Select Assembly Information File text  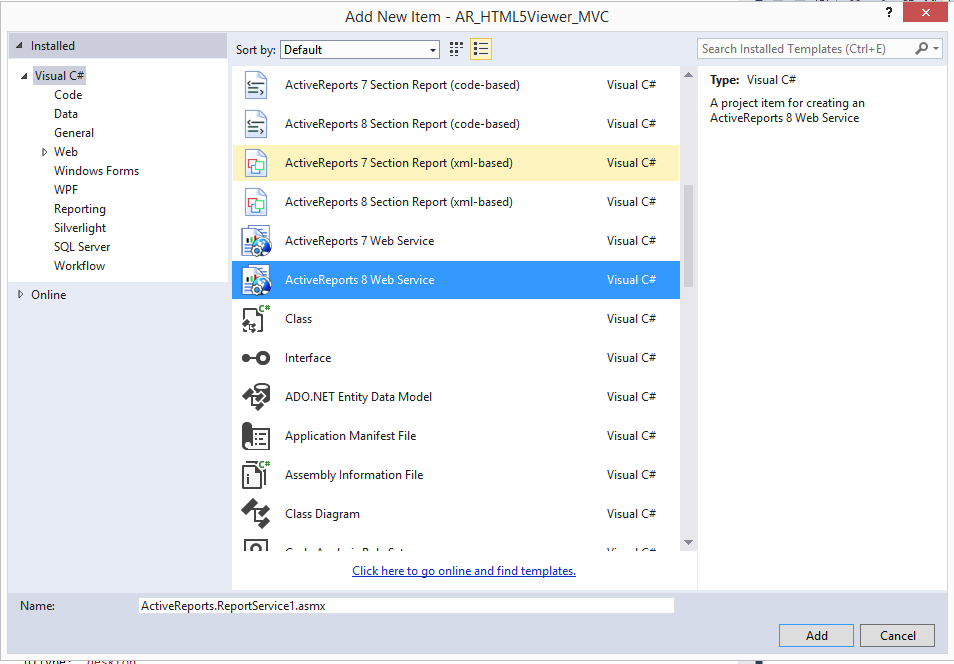[354, 475]
